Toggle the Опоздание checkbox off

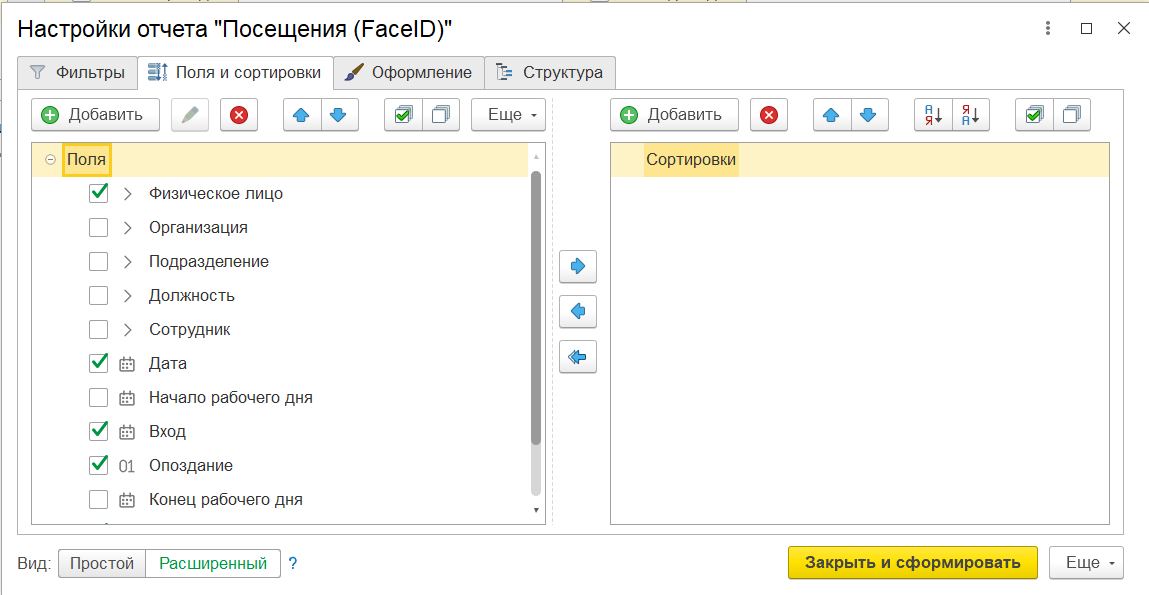99,465
